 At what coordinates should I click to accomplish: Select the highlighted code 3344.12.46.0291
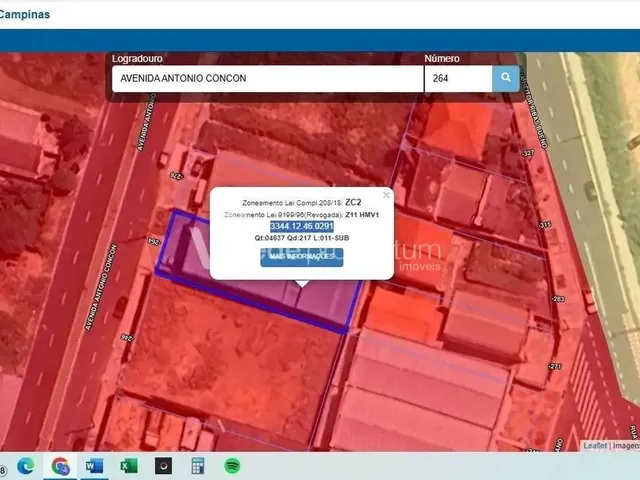click(x=302, y=227)
